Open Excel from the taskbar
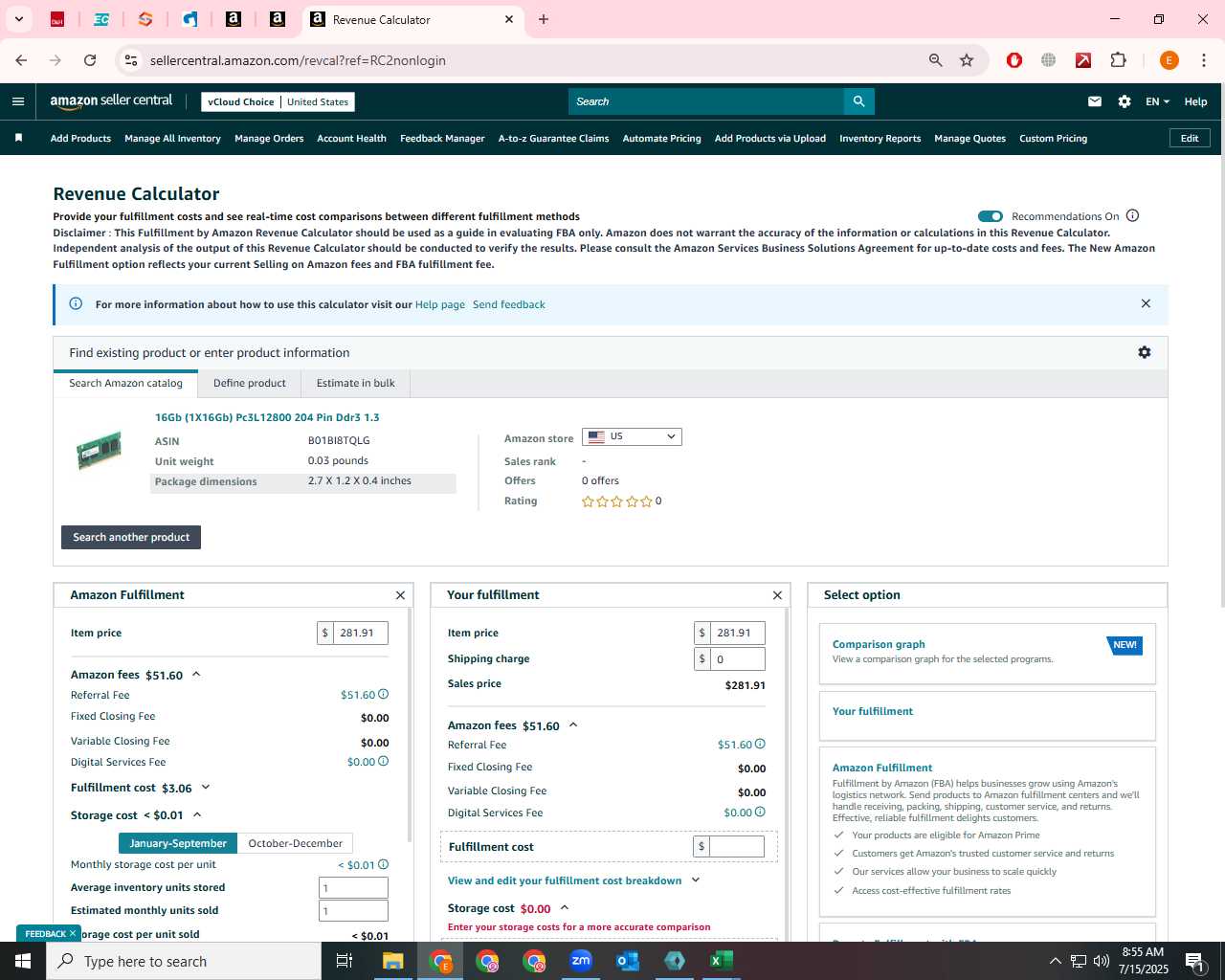The image size is (1225, 980). point(722,961)
